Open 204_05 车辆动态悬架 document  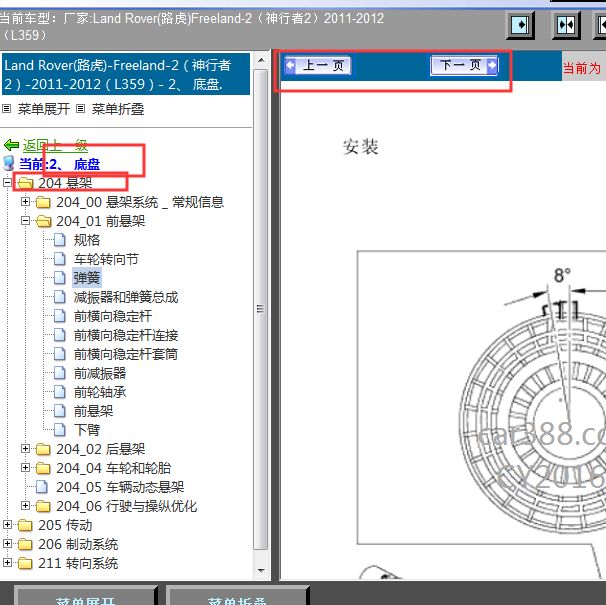(120, 487)
